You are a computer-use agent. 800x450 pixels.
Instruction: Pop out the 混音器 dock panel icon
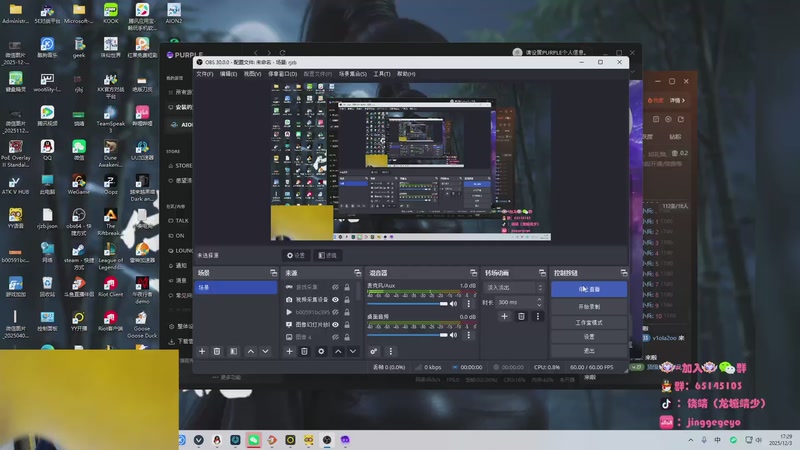[x=473, y=273]
